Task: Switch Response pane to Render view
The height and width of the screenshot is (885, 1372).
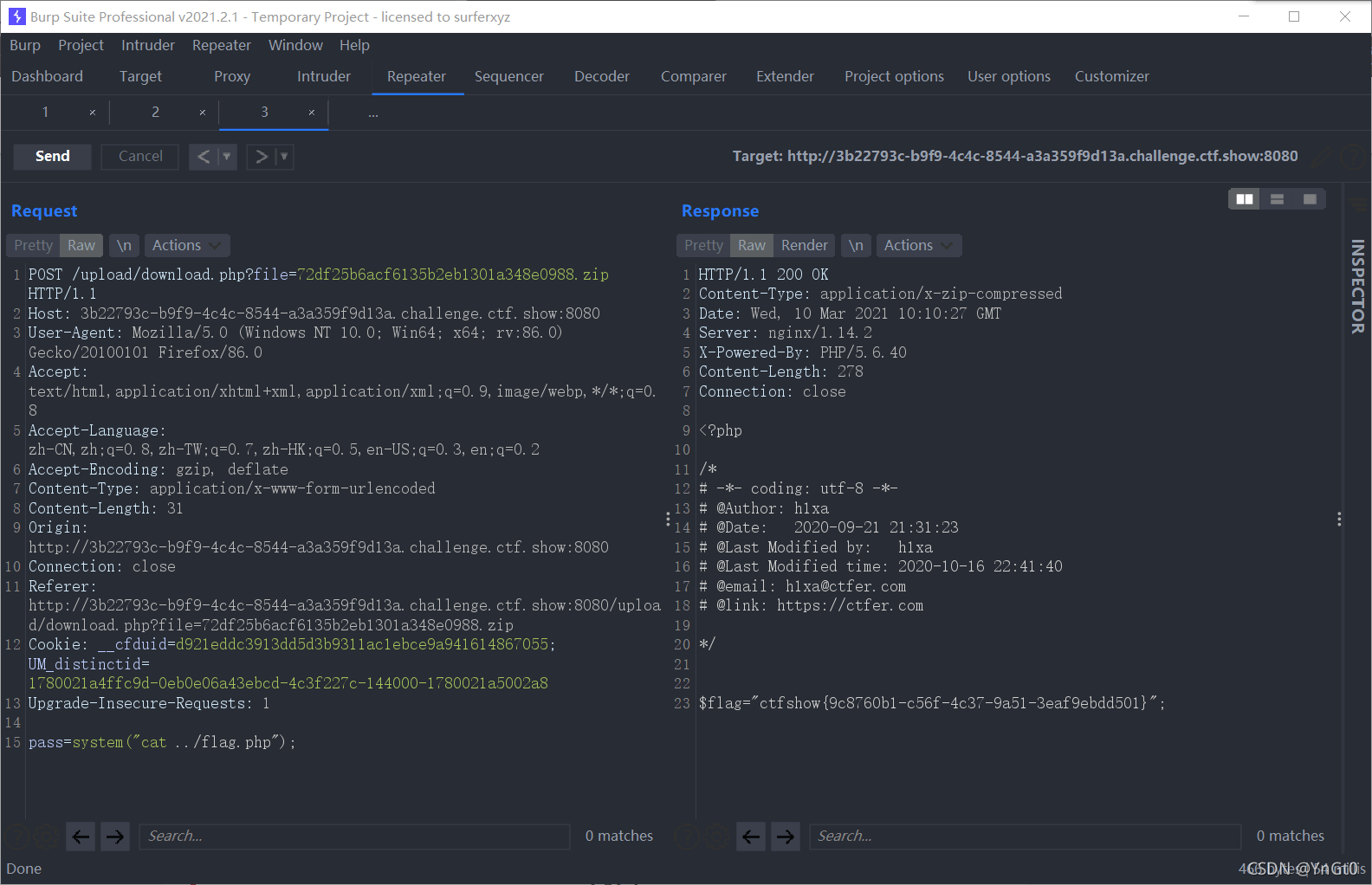Action: (805, 245)
